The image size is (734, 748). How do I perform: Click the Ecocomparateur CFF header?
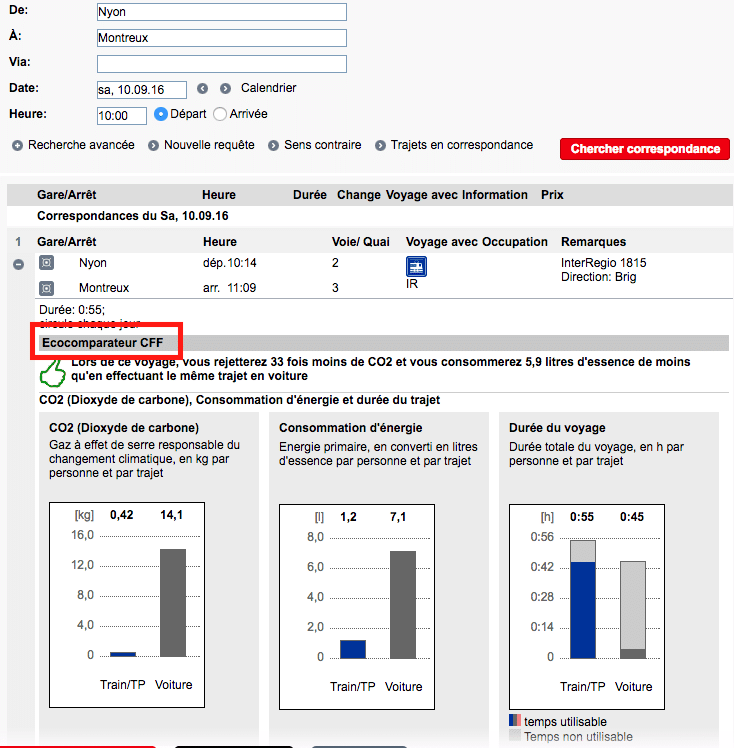click(x=103, y=343)
